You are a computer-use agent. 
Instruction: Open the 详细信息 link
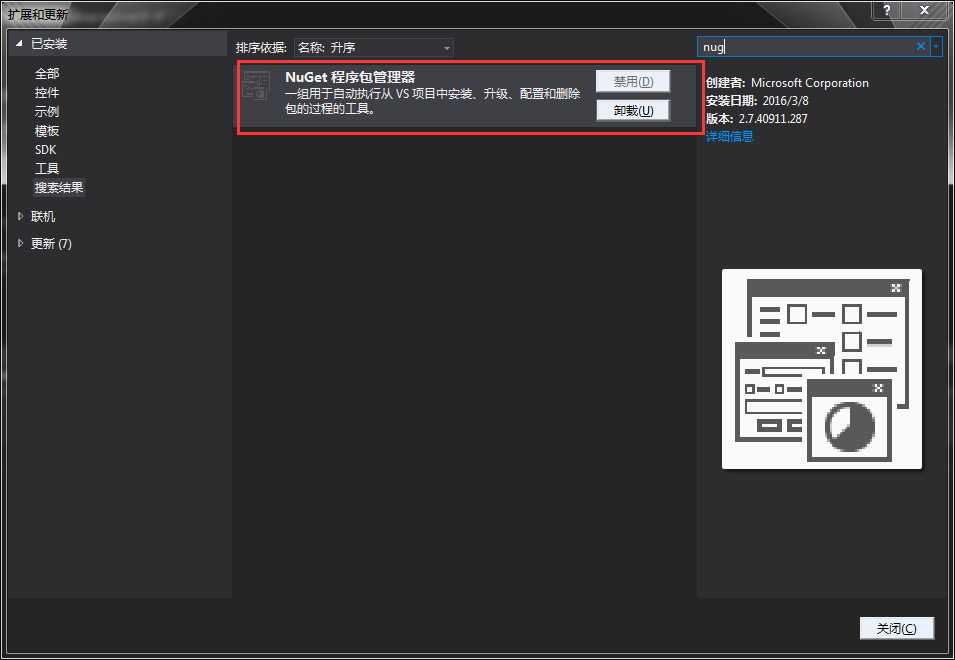[729, 136]
